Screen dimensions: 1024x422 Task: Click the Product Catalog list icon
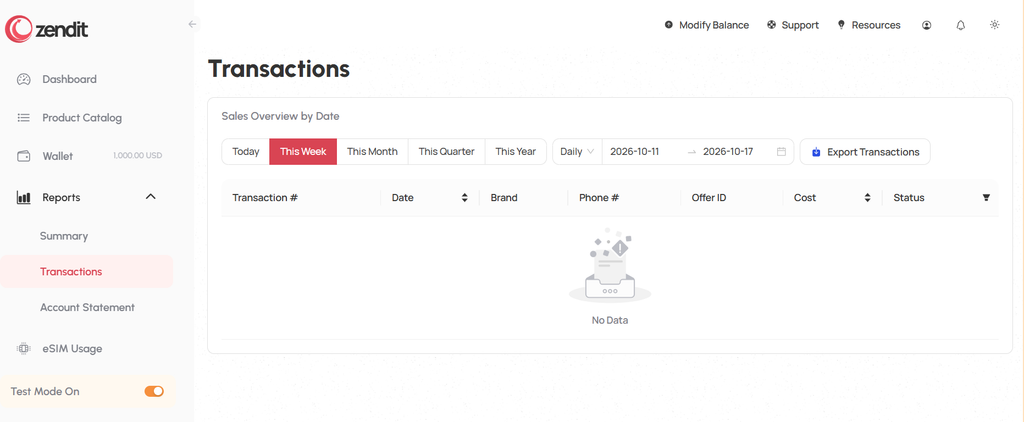[24, 118]
